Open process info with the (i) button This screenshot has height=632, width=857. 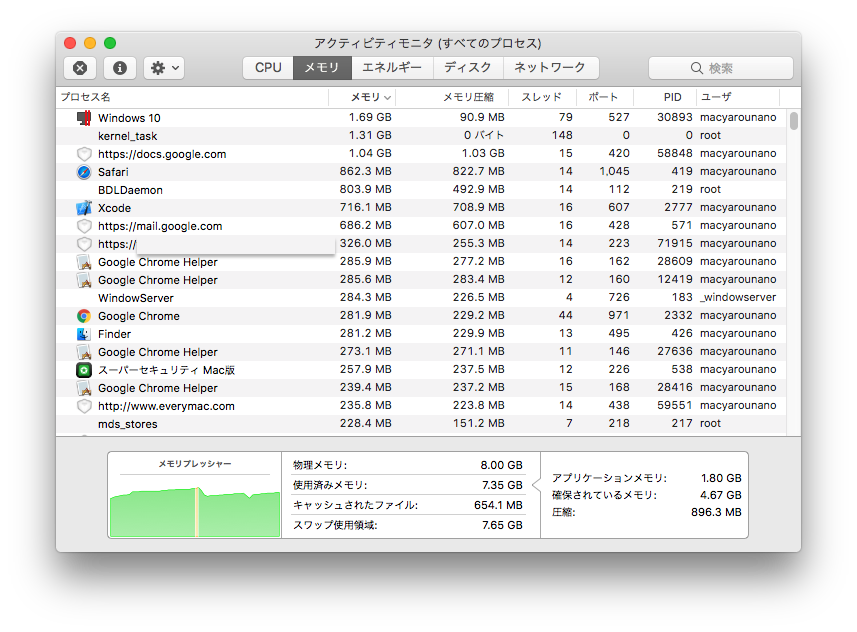[120, 68]
